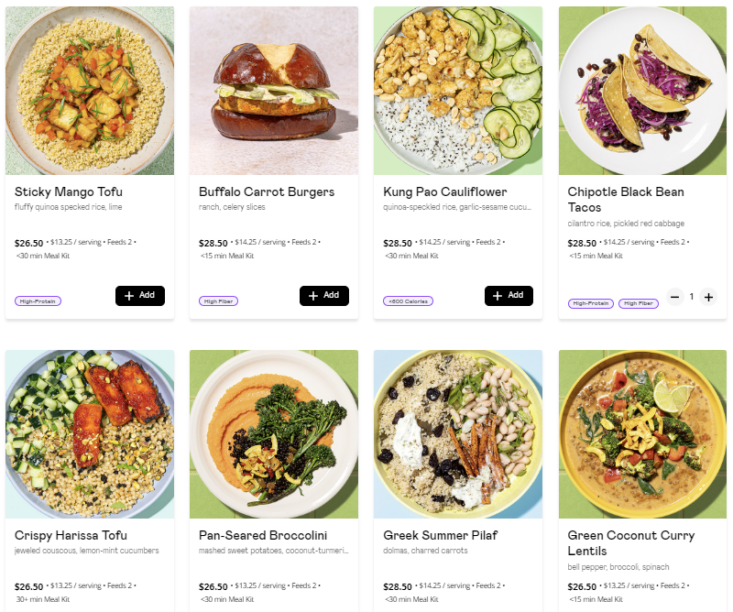733x612 pixels.
Task: Add Kung Pao Cauliflower to the order
Action: point(509,295)
